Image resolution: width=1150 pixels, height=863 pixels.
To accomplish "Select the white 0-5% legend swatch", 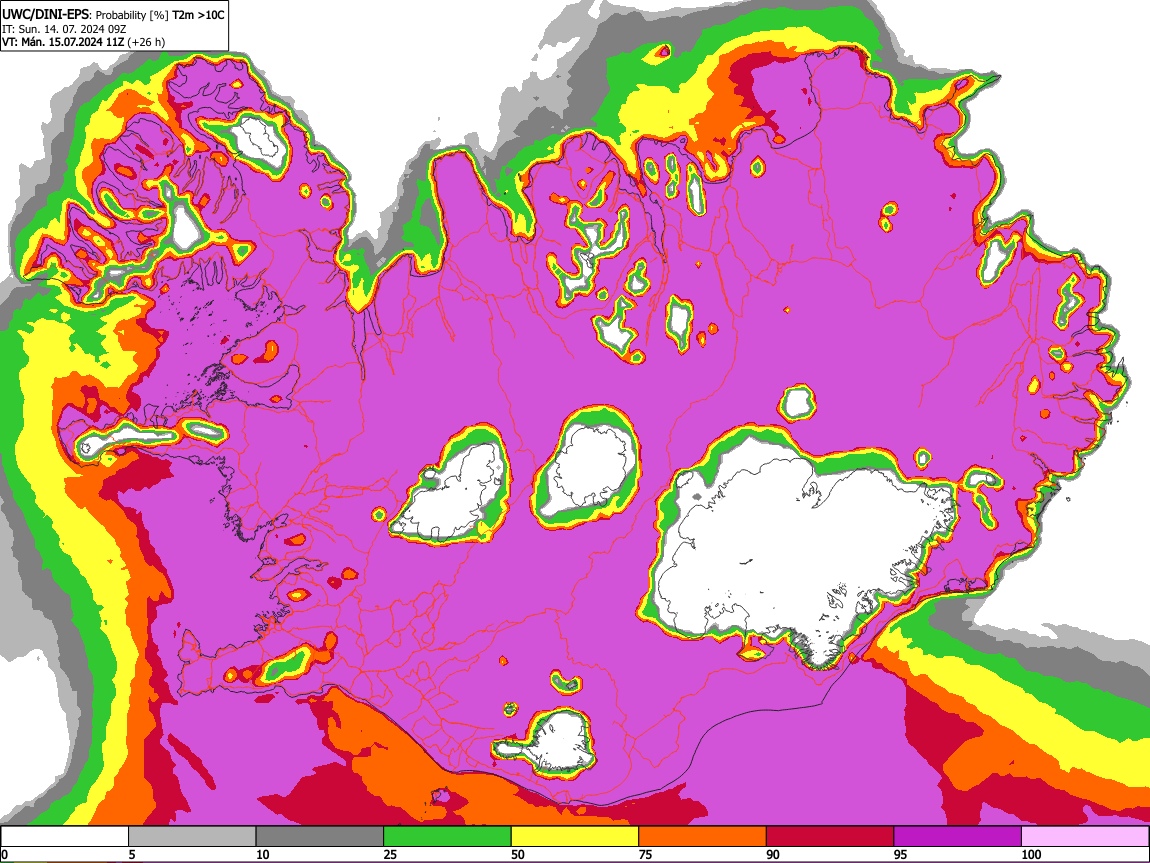I will [65, 837].
